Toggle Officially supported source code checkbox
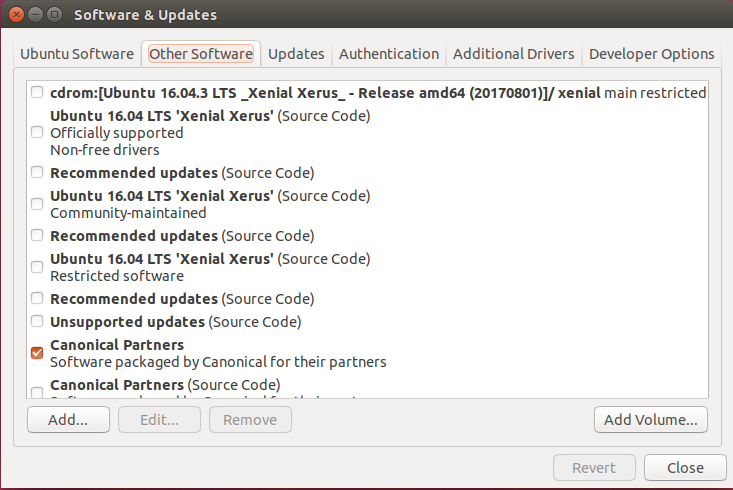The width and height of the screenshot is (733, 490). (37, 132)
